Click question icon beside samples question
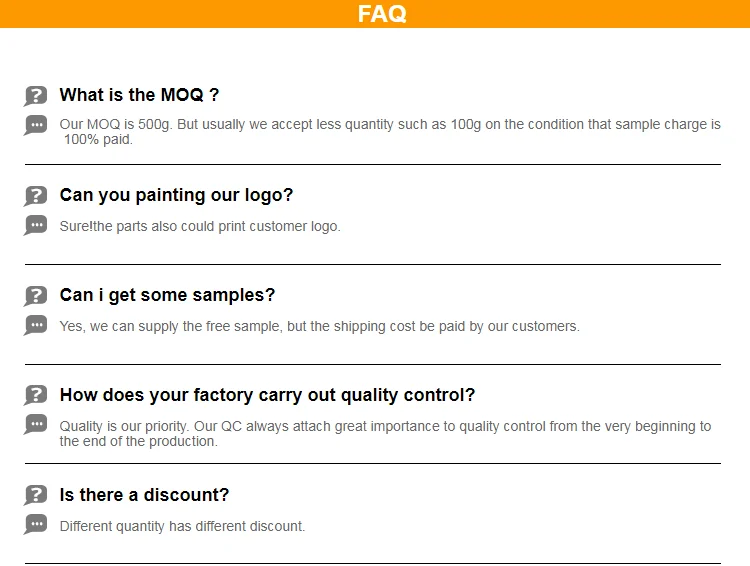This screenshot has width=750, height=566. coord(36,296)
